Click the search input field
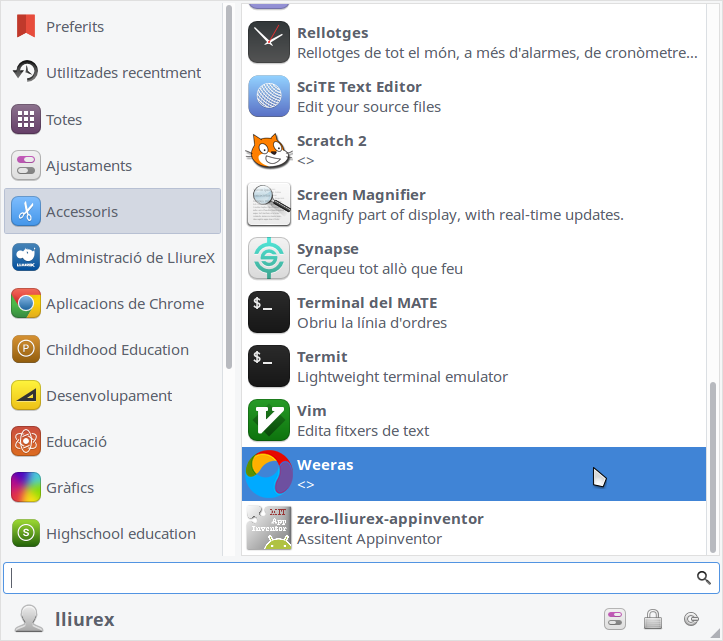This screenshot has height=641, width=723. click(350, 577)
